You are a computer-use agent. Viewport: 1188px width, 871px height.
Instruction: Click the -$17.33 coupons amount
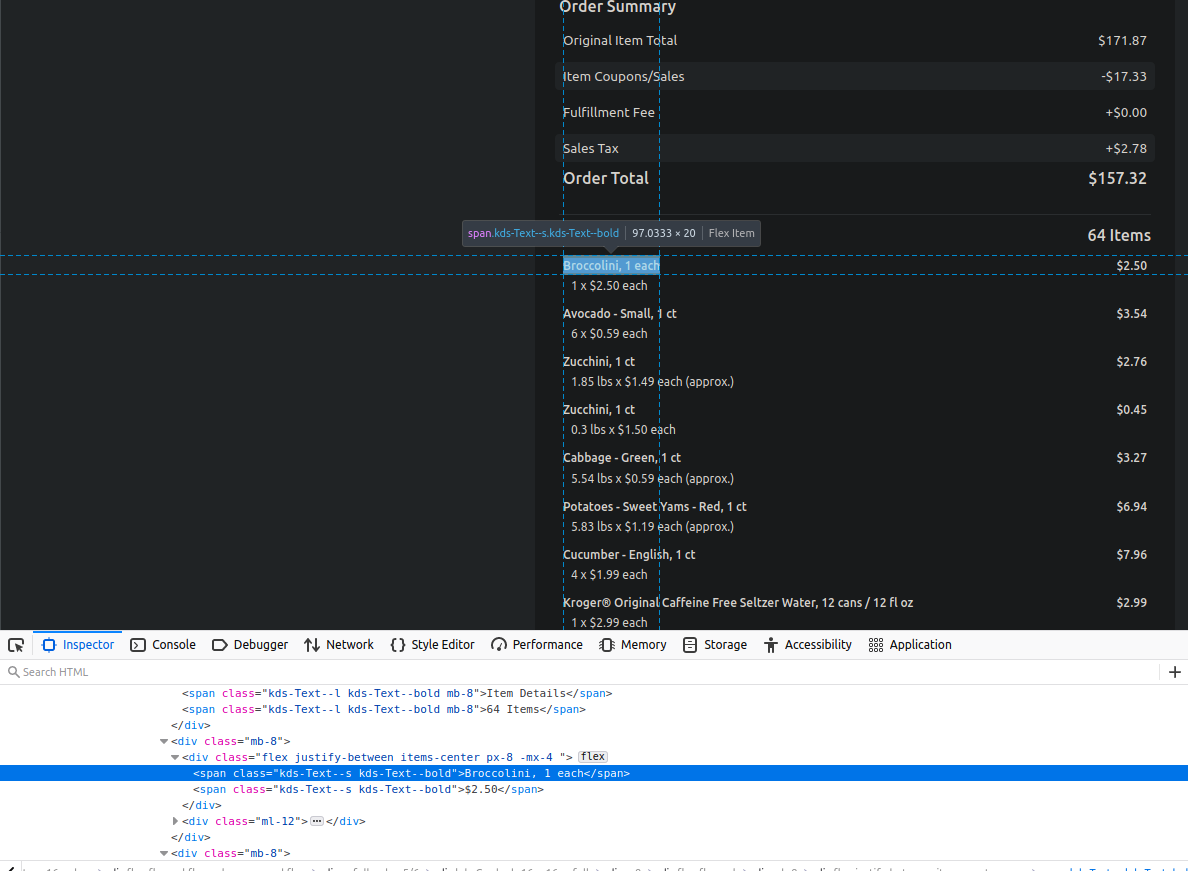click(1124, 76)
